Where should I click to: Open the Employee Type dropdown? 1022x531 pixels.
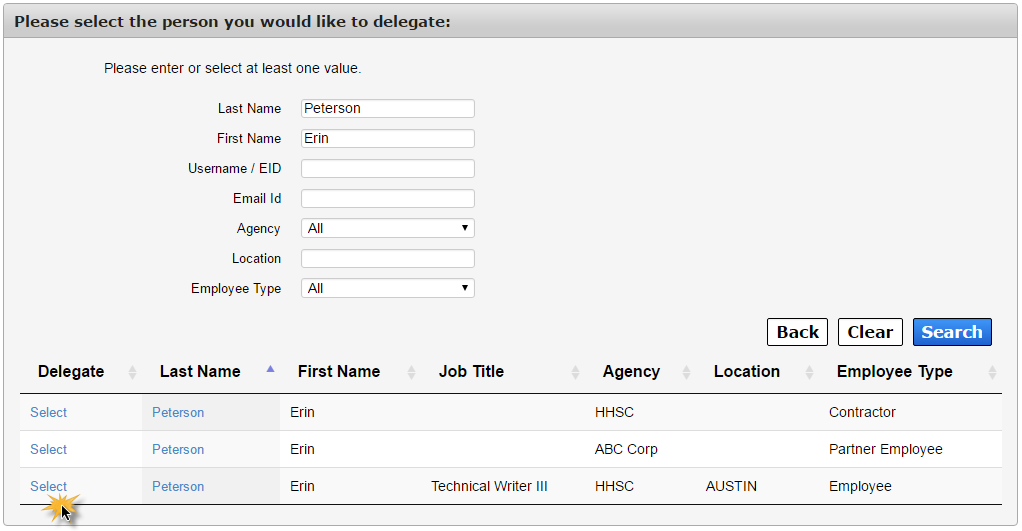click(388, 288)
